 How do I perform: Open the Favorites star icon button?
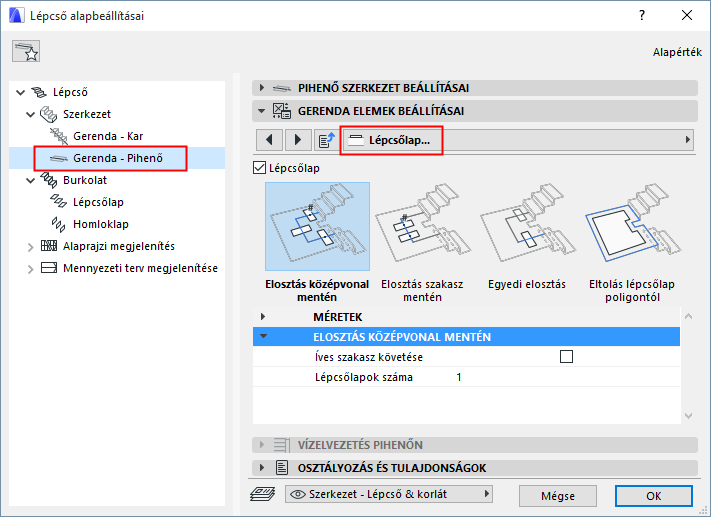pos(26,51)
